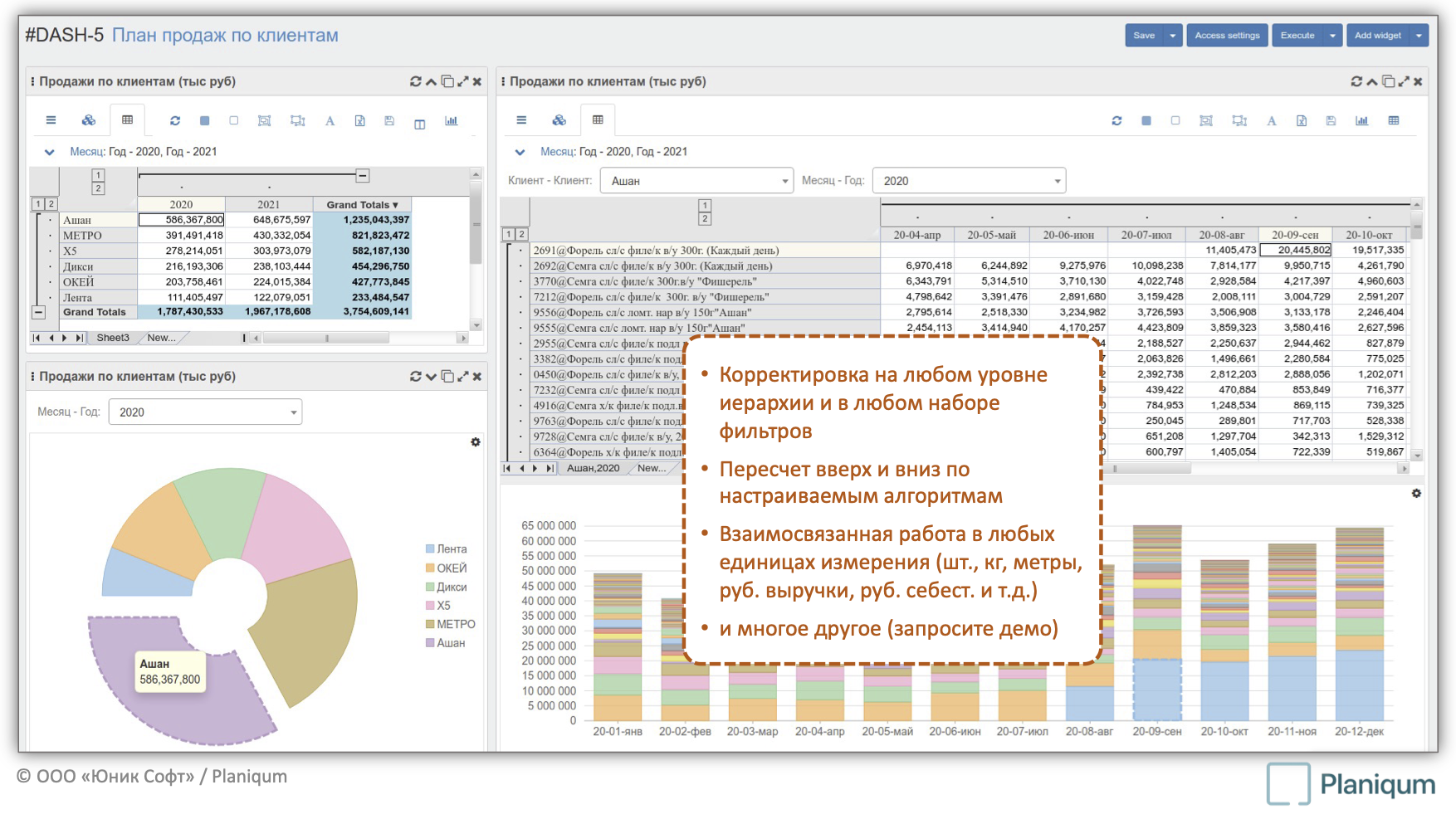This screenshot has height=814, width=1456.
Task: Click save diskette icon in right widget toolbar
Action: 1331,121
